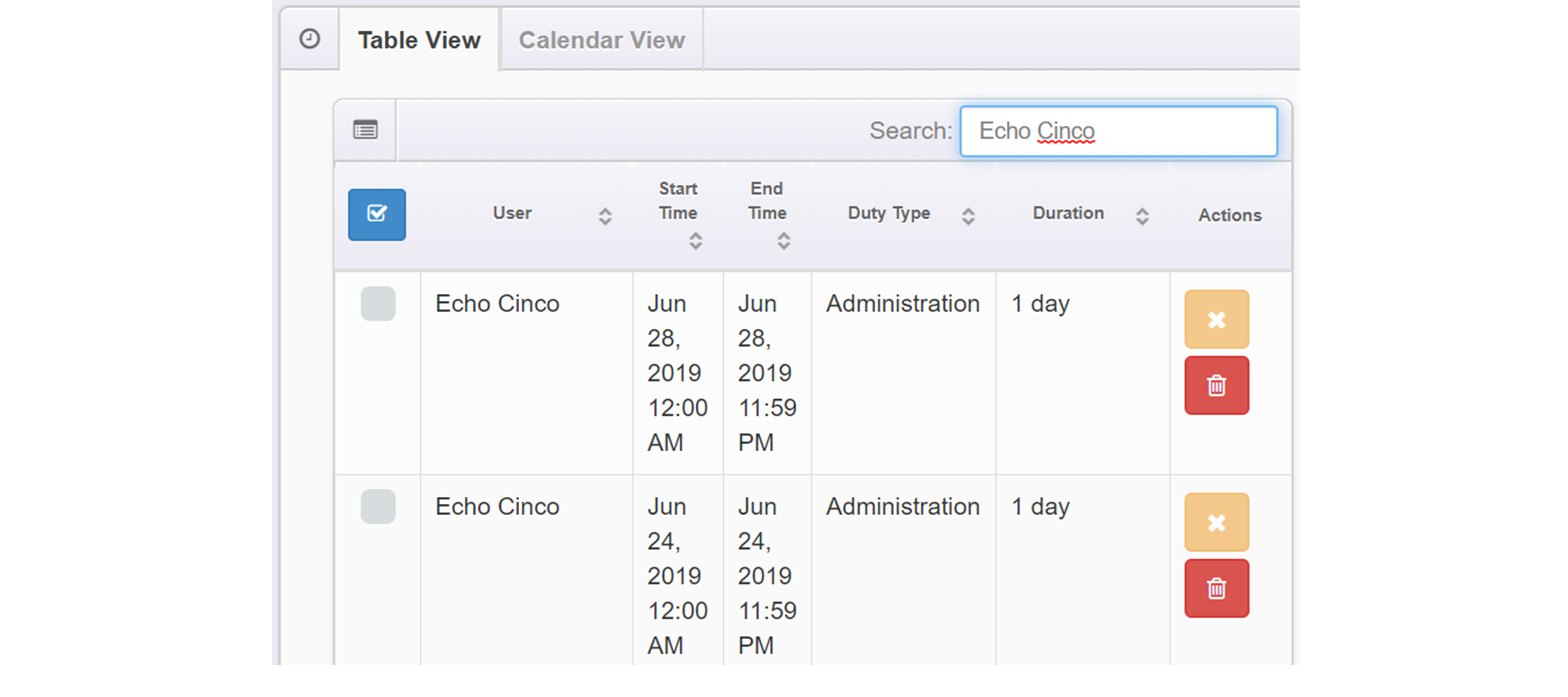This screenshot has width=1568, height=697.
Task: Sort by the User column arrows
Action: pos(604,216)
